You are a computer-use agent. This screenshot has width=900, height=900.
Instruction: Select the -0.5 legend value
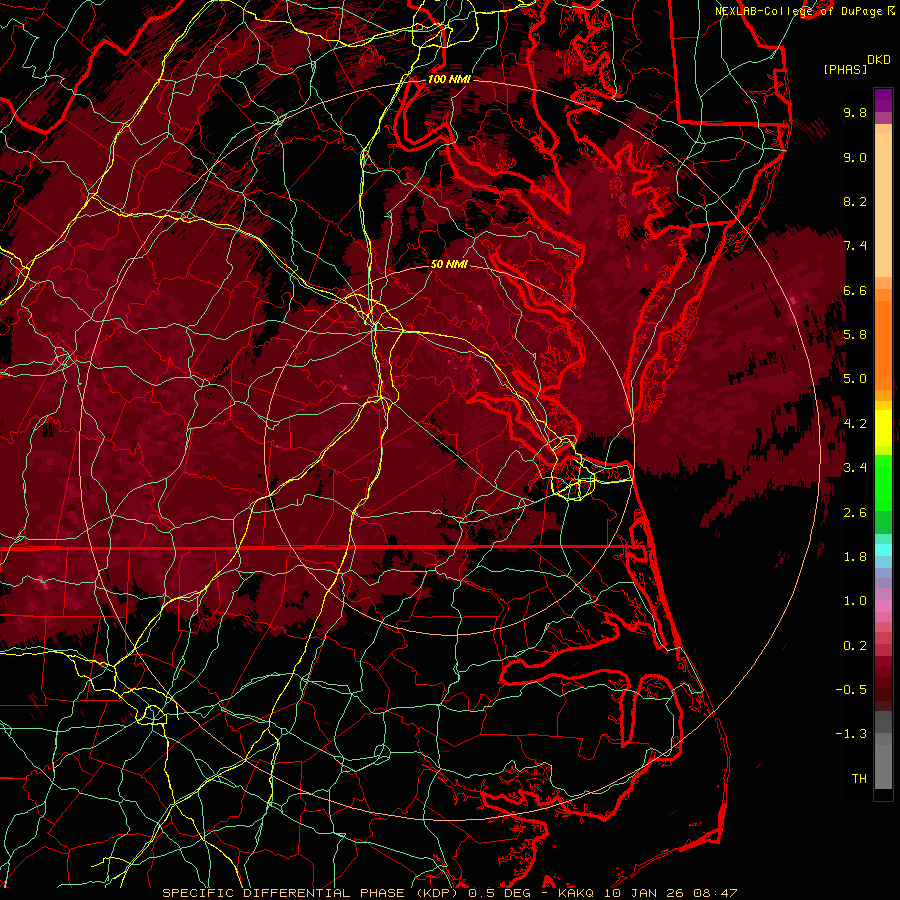(851, 690)
